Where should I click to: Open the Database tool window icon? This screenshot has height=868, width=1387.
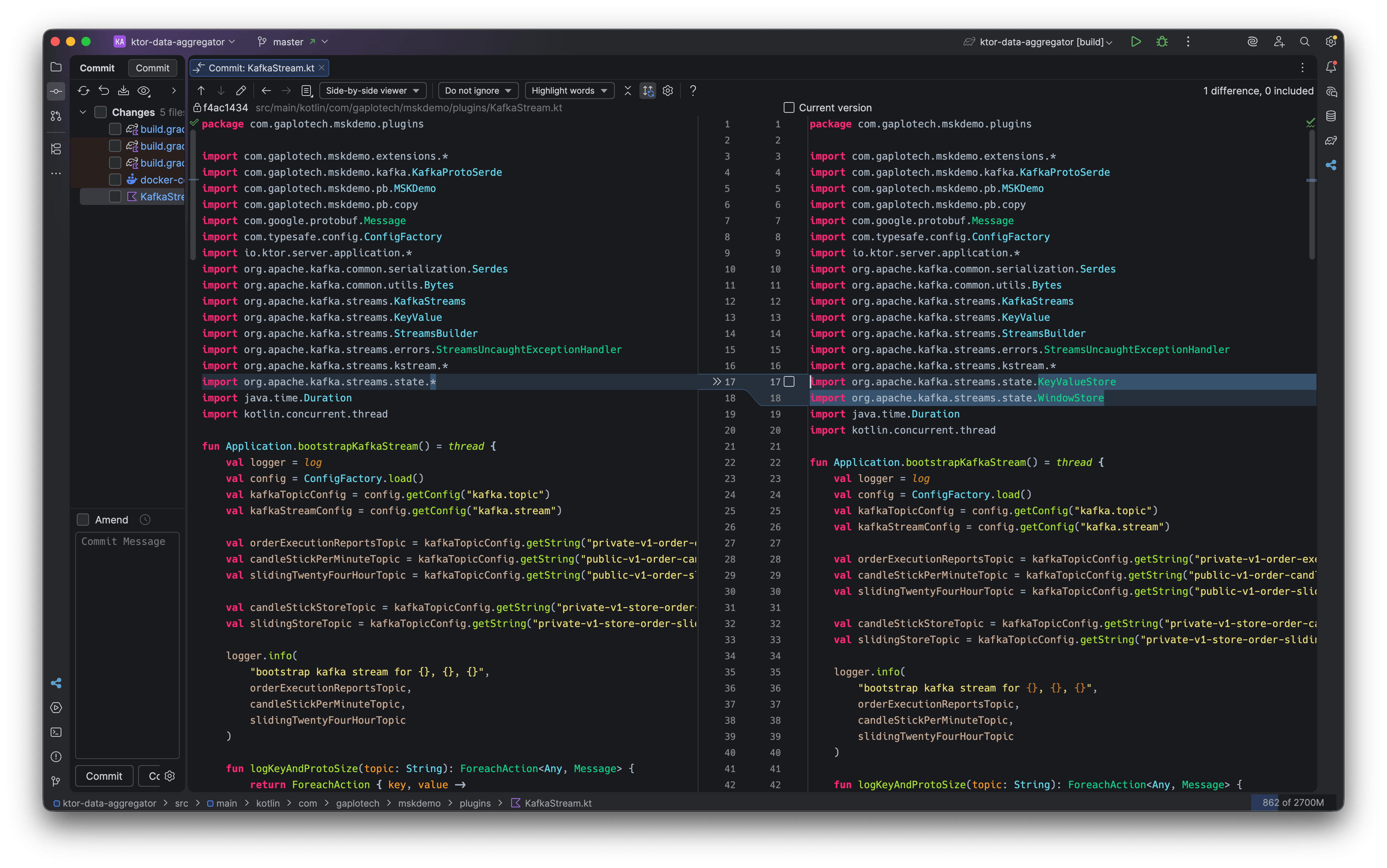click(1331, 116)
